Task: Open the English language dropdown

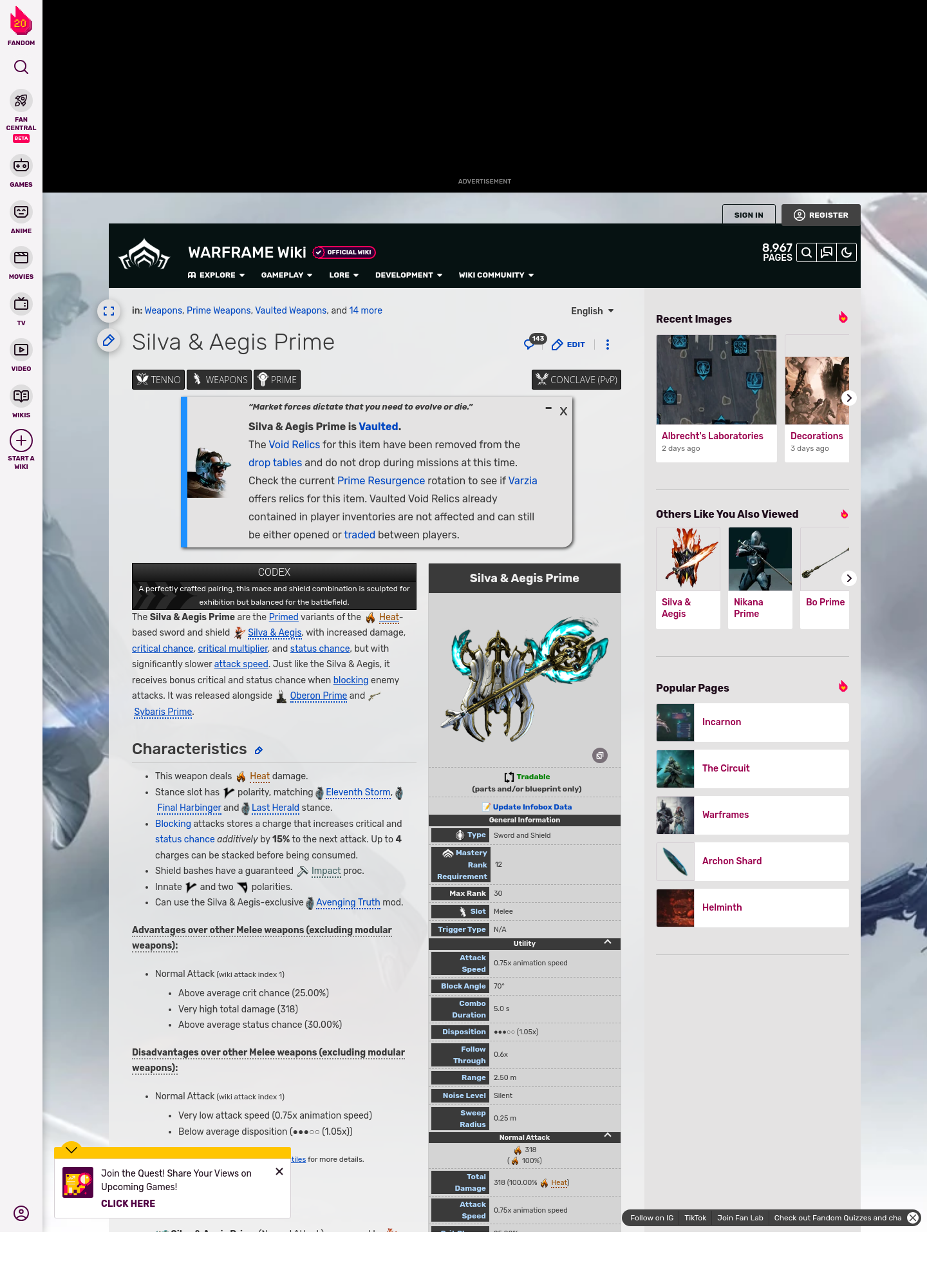Action: (592, 311)
